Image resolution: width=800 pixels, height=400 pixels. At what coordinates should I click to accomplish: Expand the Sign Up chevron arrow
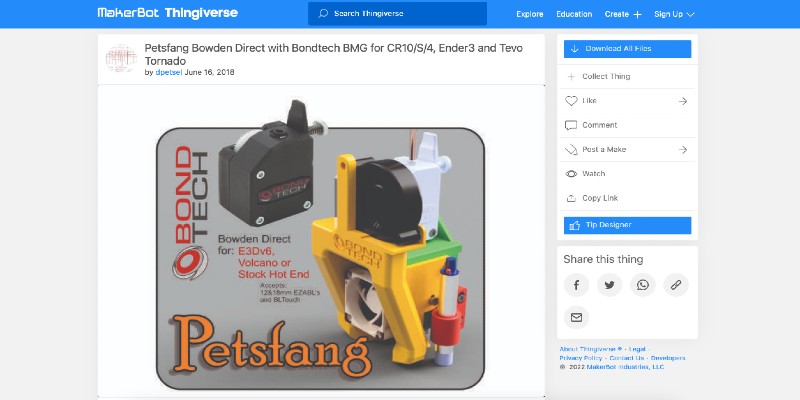[x=691, y=15]
